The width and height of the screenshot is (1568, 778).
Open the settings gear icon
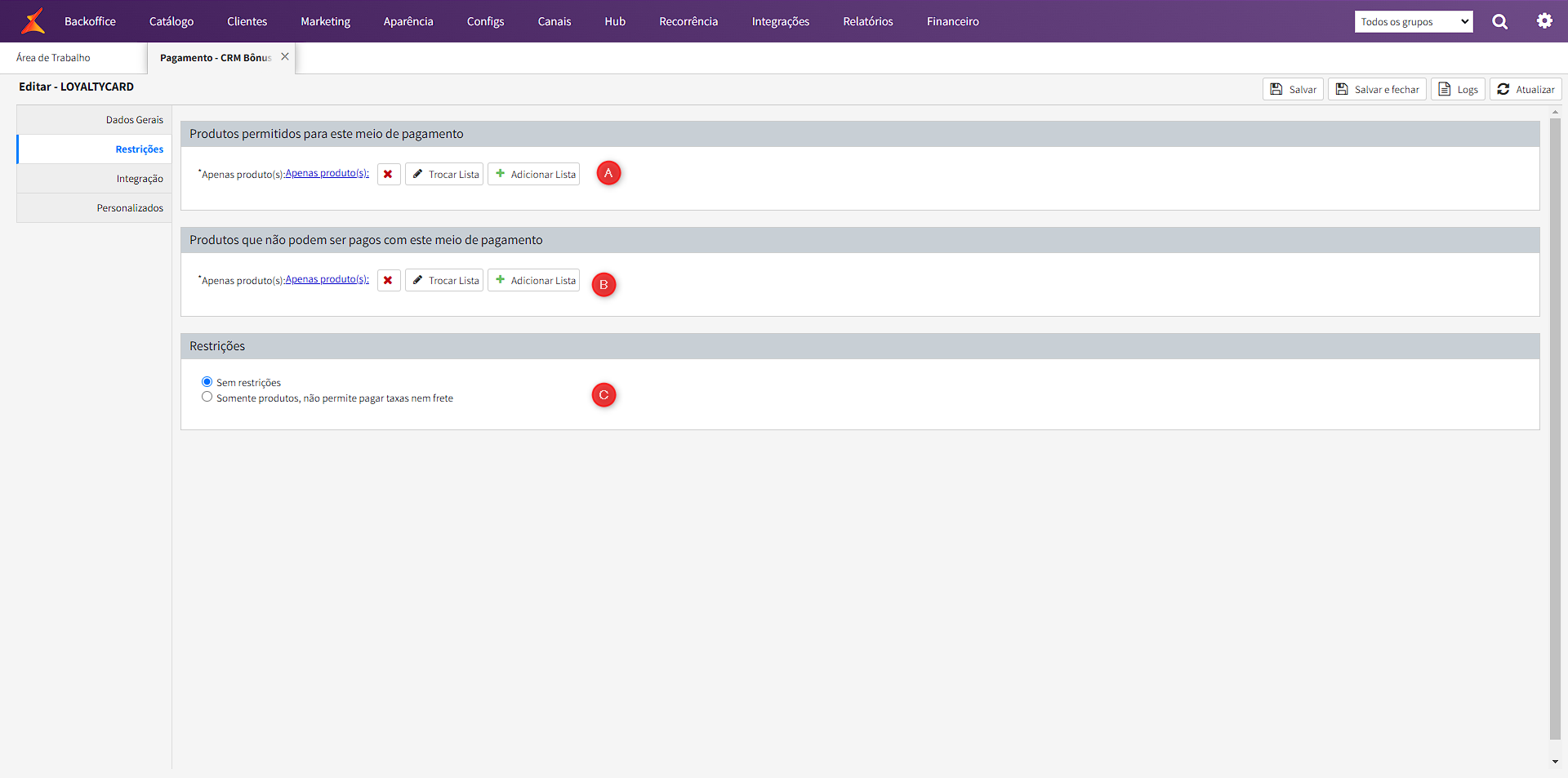point(1544,21)
